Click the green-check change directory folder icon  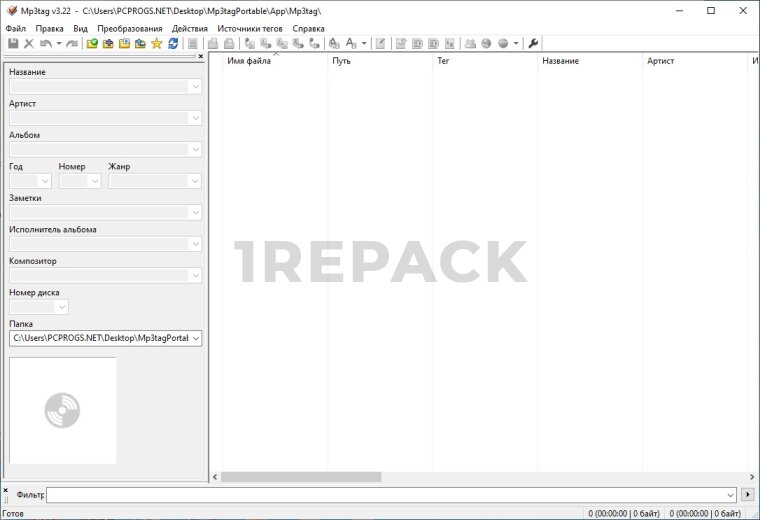[x=92, y=44]
